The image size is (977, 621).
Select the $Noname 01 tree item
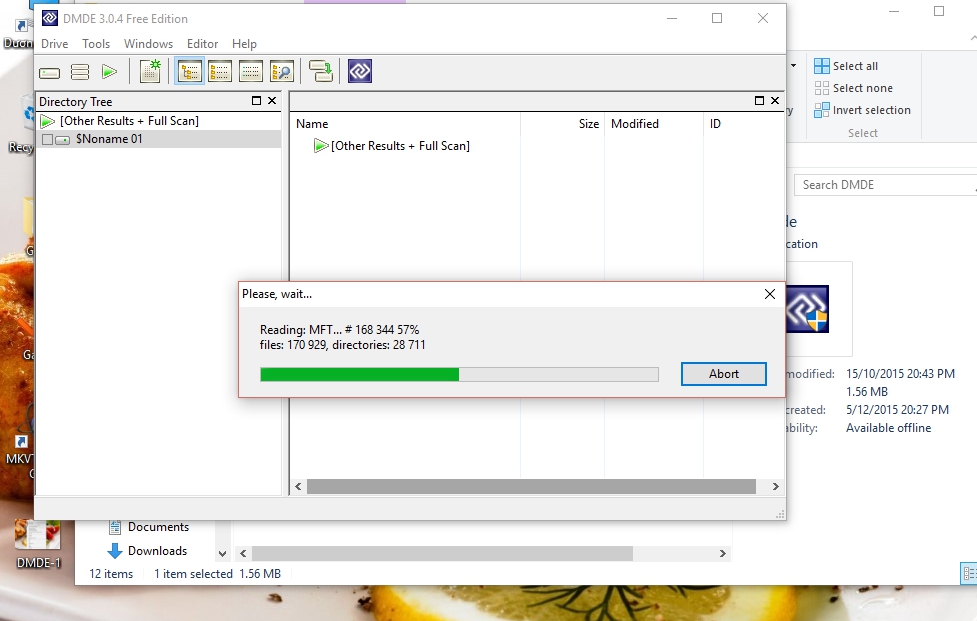(x=109, y=139)
